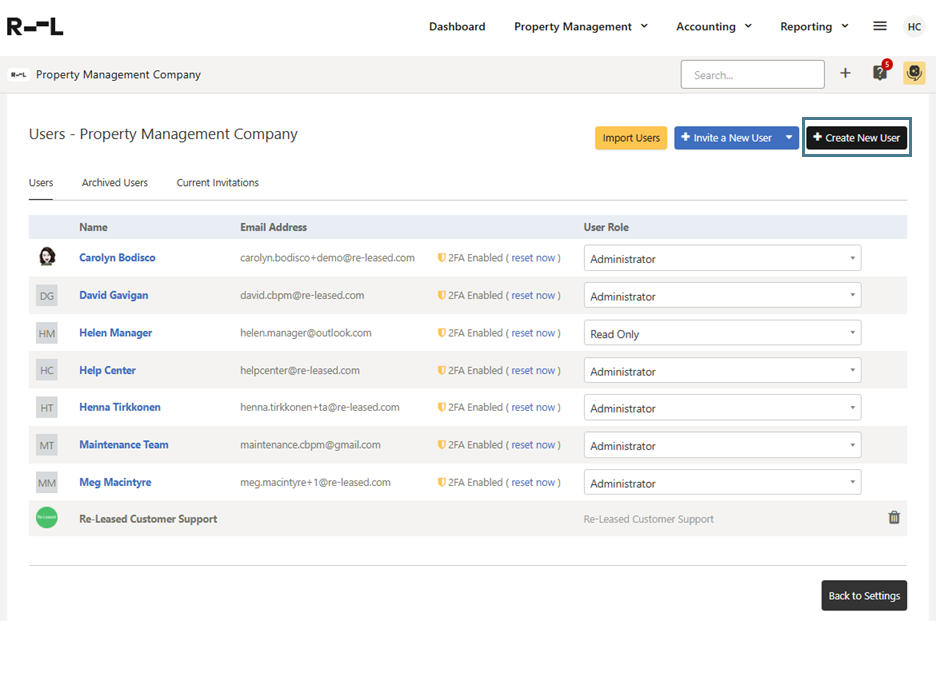936x681 pixels.
Task: Switch to Current Invitations tab
Action: click(x=218, y=183)
